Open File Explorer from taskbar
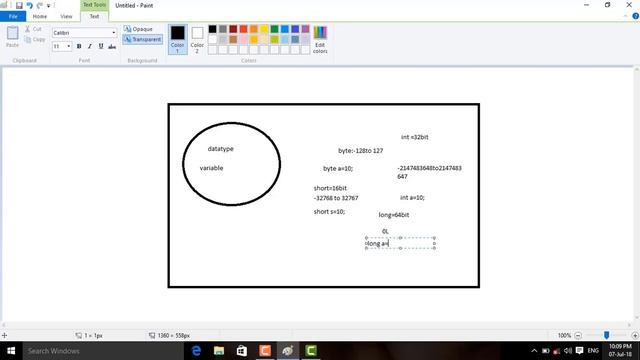Screen dimensions: 640x360 (x=219, y=351)
